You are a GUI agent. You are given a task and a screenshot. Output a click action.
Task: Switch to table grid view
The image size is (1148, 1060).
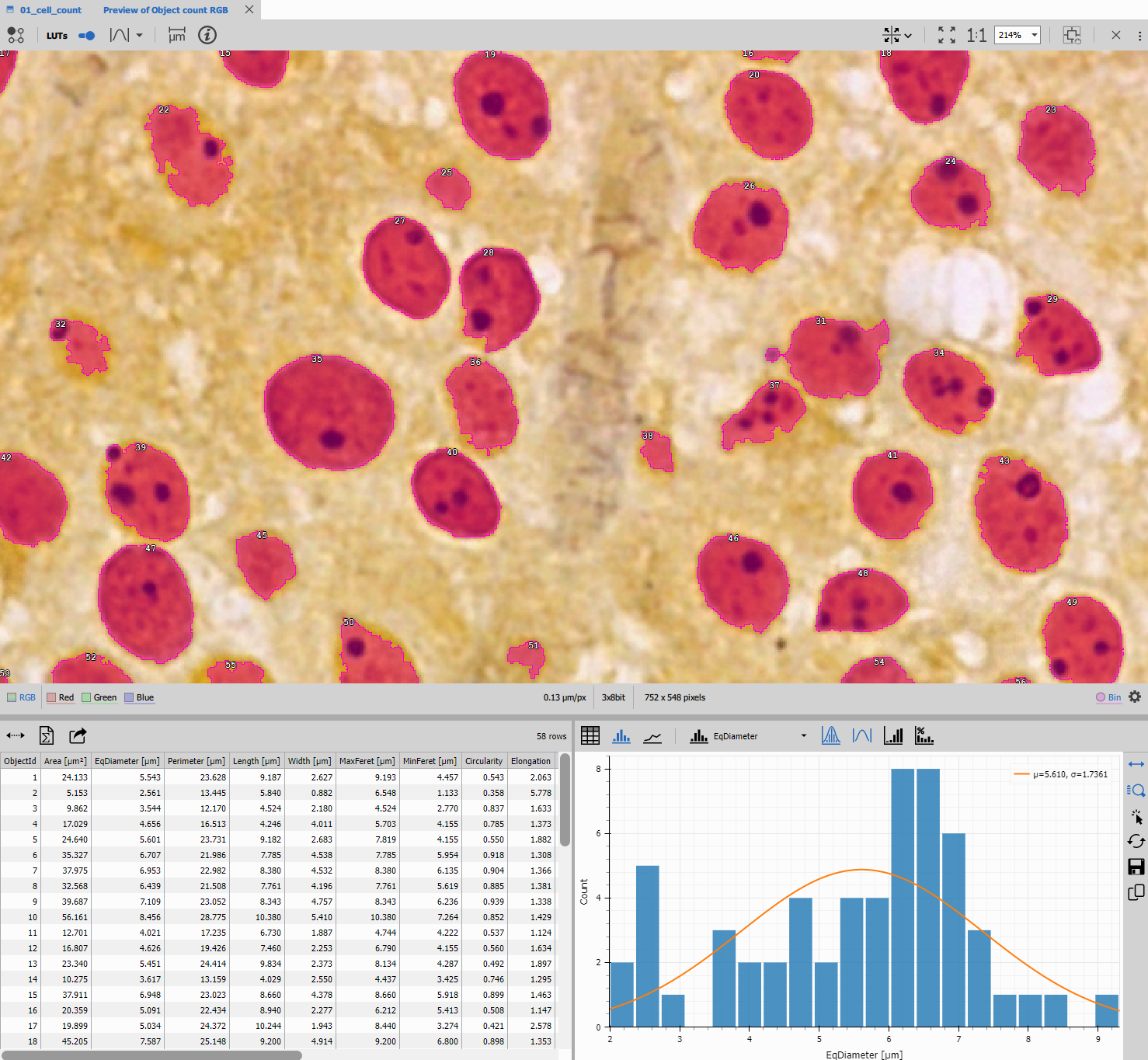[x=590, y=735]
